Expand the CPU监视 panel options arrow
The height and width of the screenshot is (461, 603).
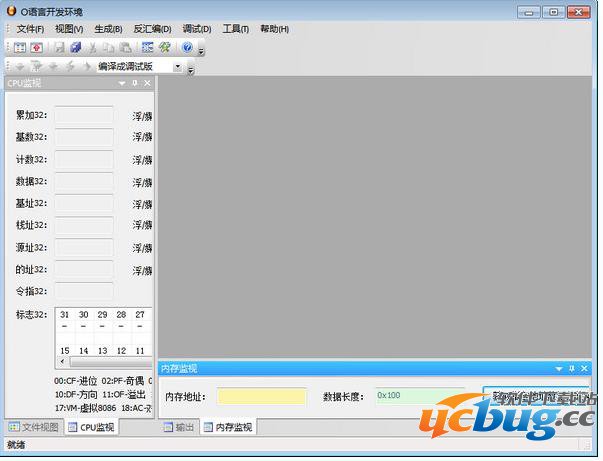(122, 83)
